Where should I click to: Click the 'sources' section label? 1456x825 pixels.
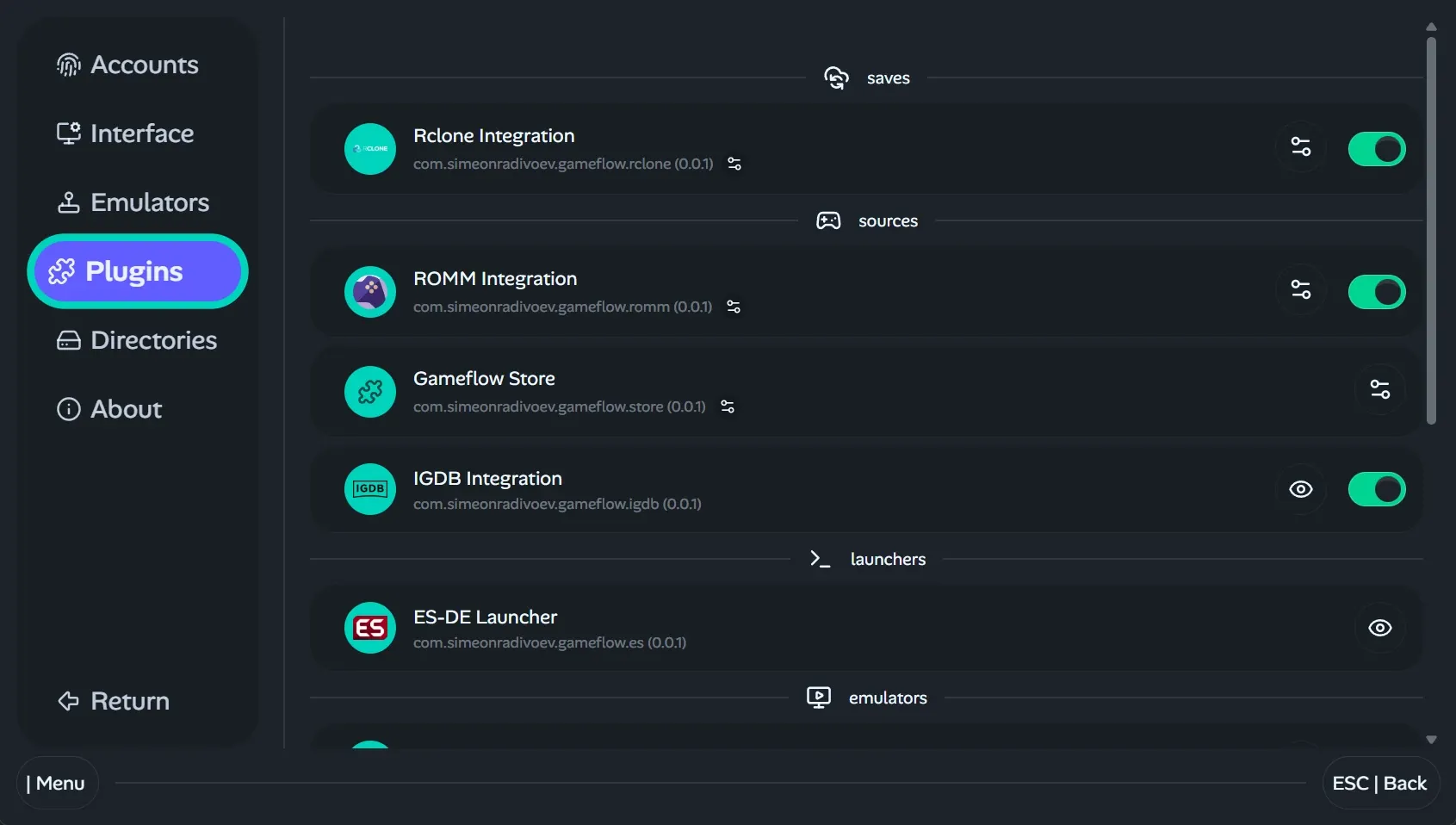(889, 221)
